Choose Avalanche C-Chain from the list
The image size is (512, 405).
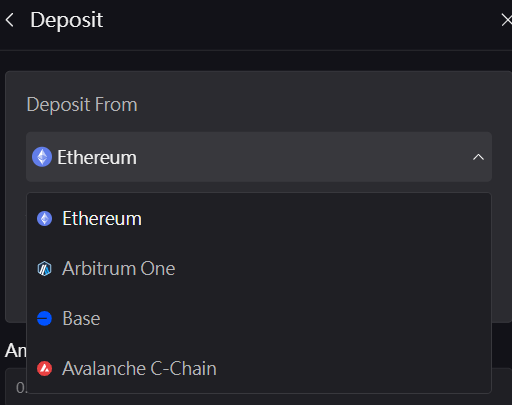point(259,369)
